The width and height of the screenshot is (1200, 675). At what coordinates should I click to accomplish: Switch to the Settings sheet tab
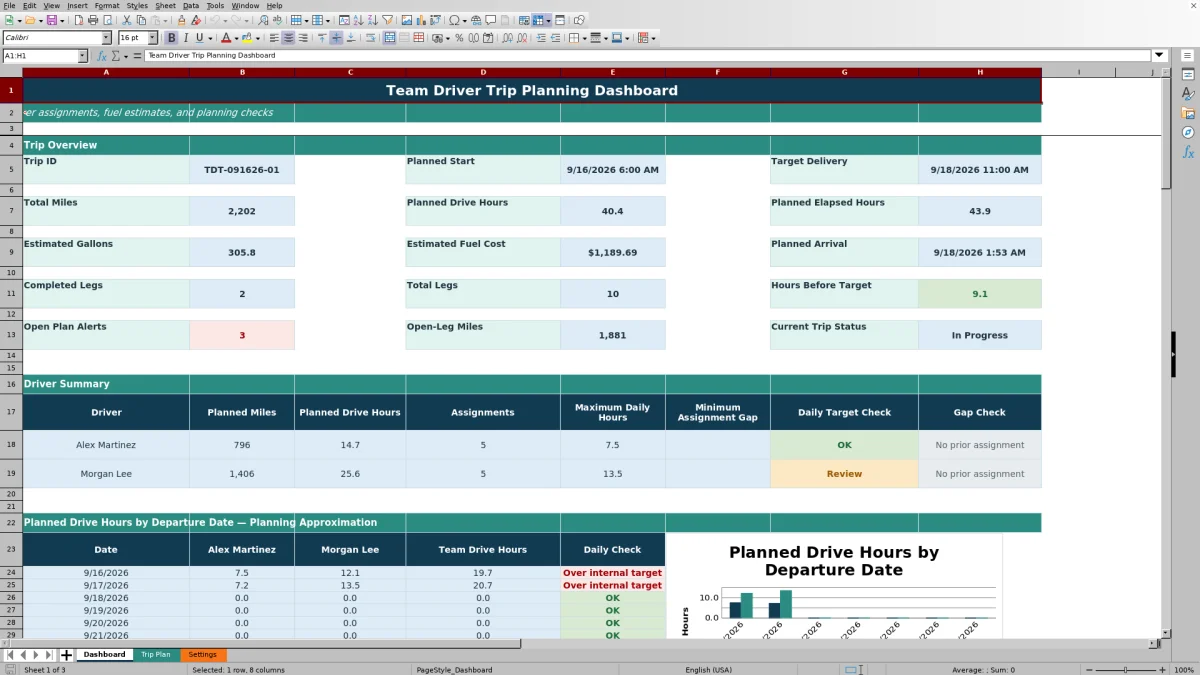(x=202, y=655)
